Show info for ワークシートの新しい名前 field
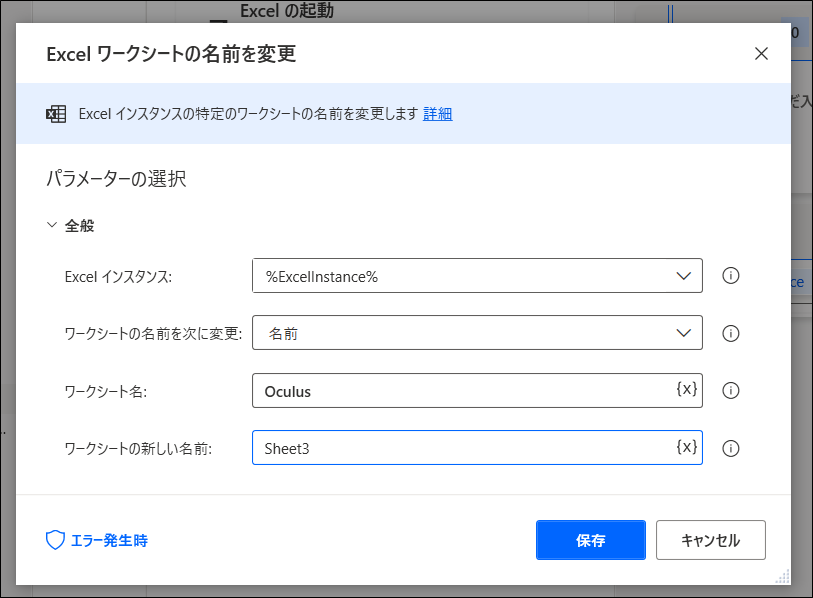The width and height of the screenshot is (813, 598). (x=731, y=448)
